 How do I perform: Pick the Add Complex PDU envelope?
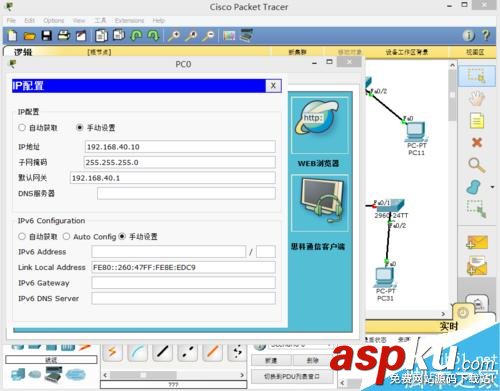coord(477,266)
